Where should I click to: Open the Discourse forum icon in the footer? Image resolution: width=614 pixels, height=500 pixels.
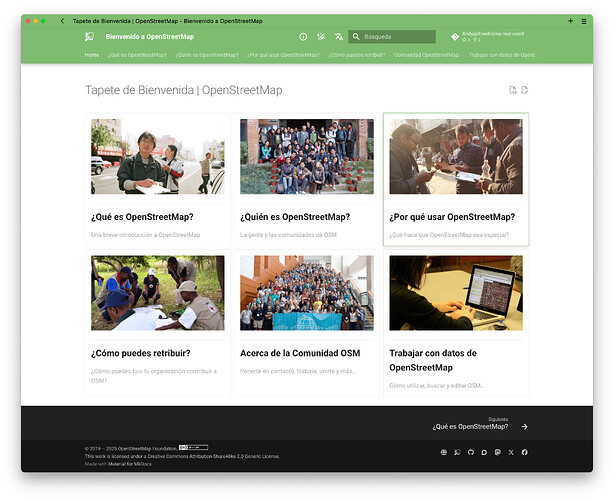(484, 452)
